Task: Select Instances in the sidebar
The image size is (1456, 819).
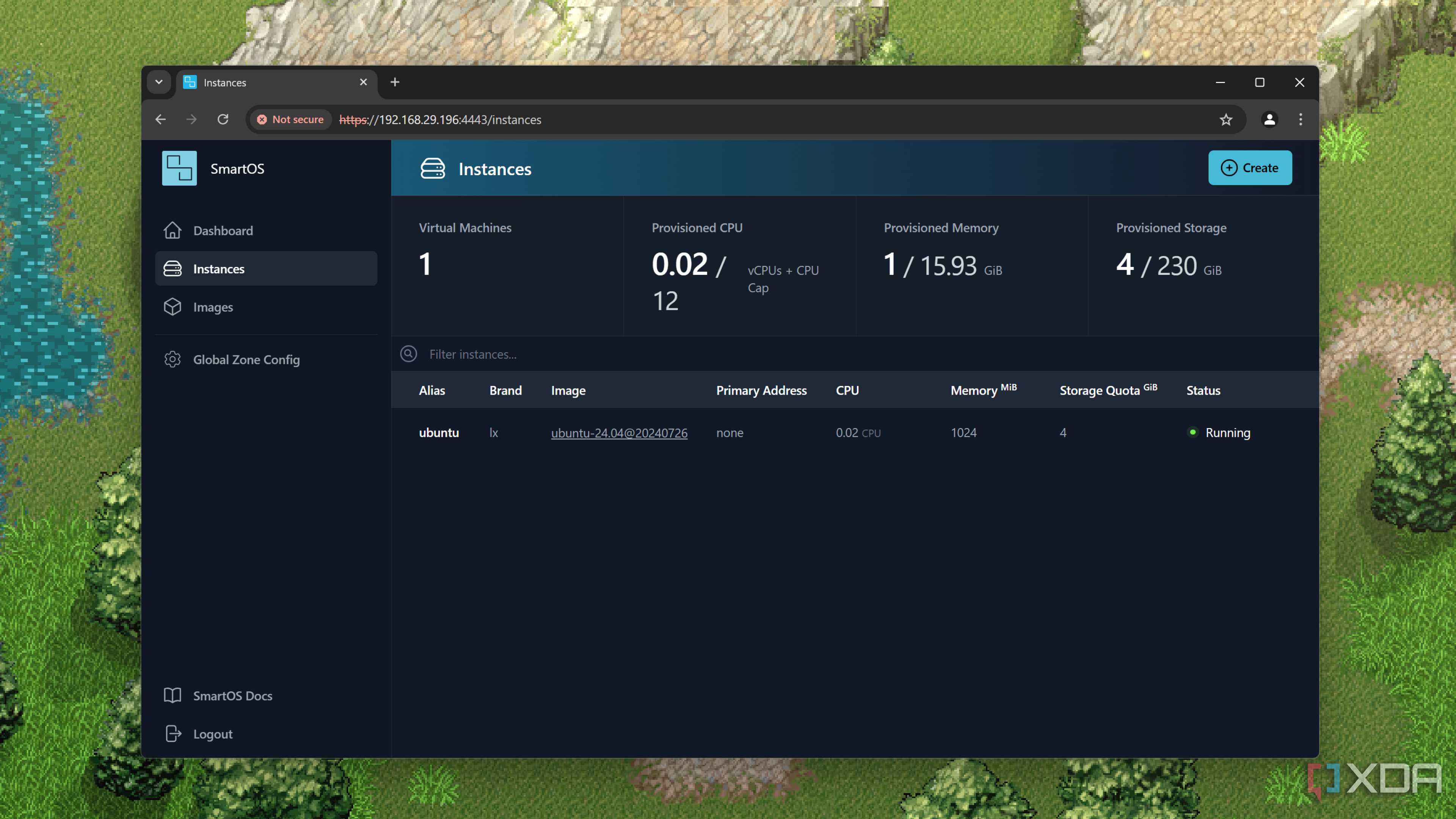Action: [x=266, y=268]
